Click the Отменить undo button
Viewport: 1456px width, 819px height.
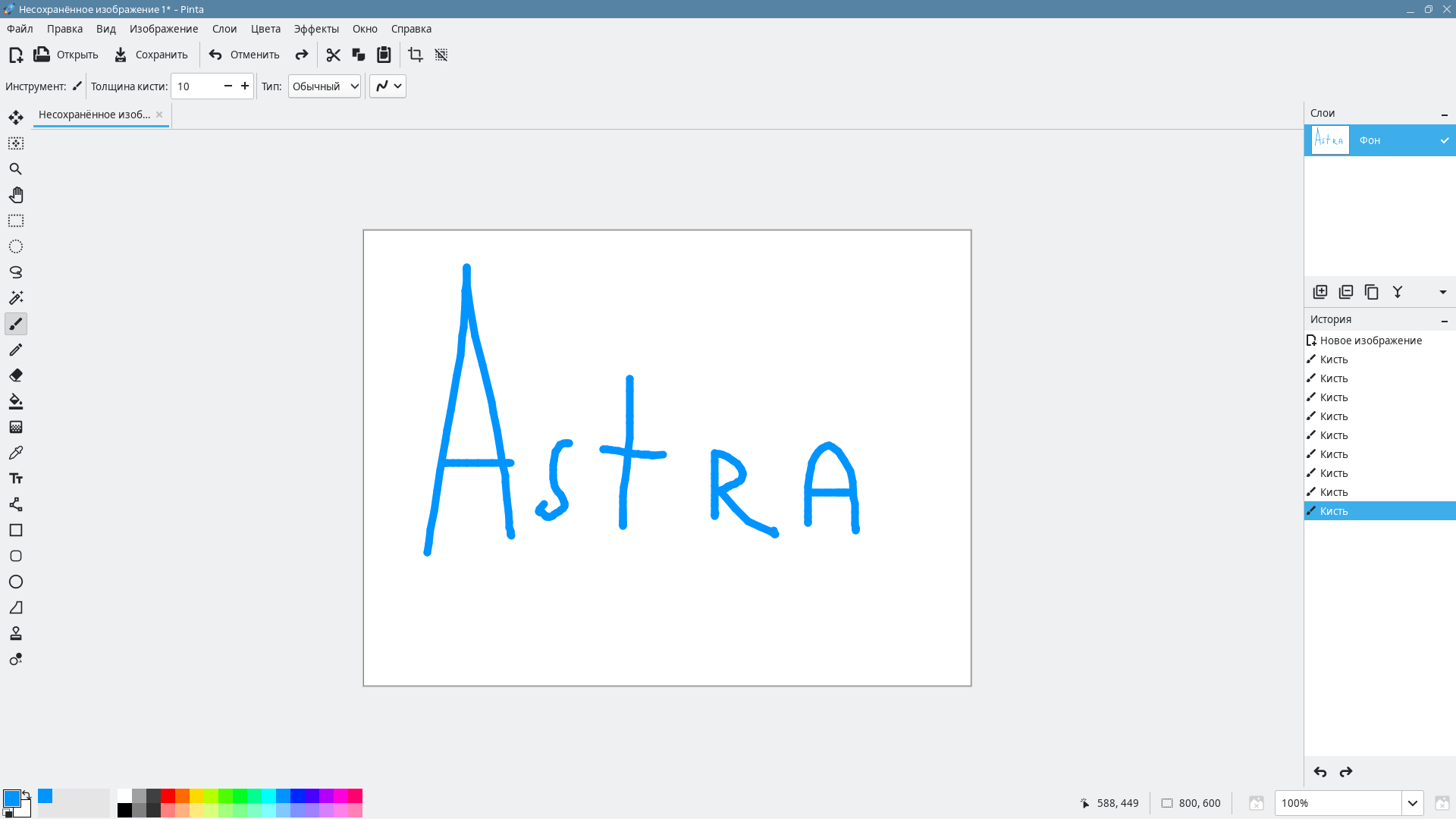click(244, 55)
